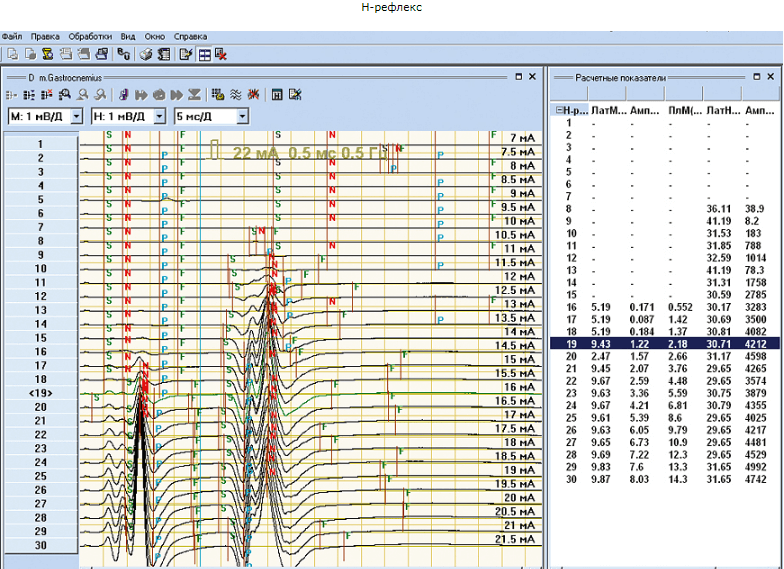
Task: Toggle the grid table view button
Action: [x=204, y=54]
